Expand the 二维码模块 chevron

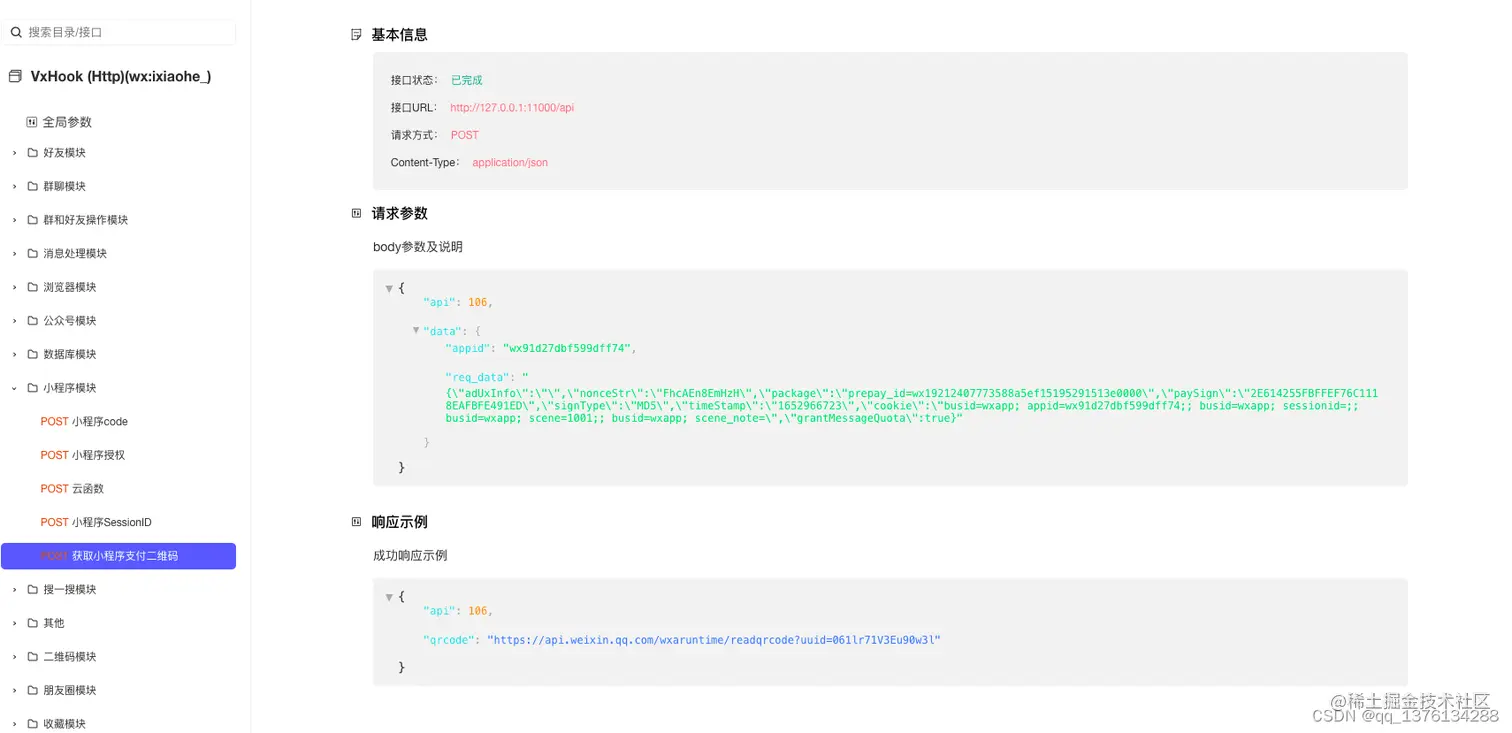[15, 657]
